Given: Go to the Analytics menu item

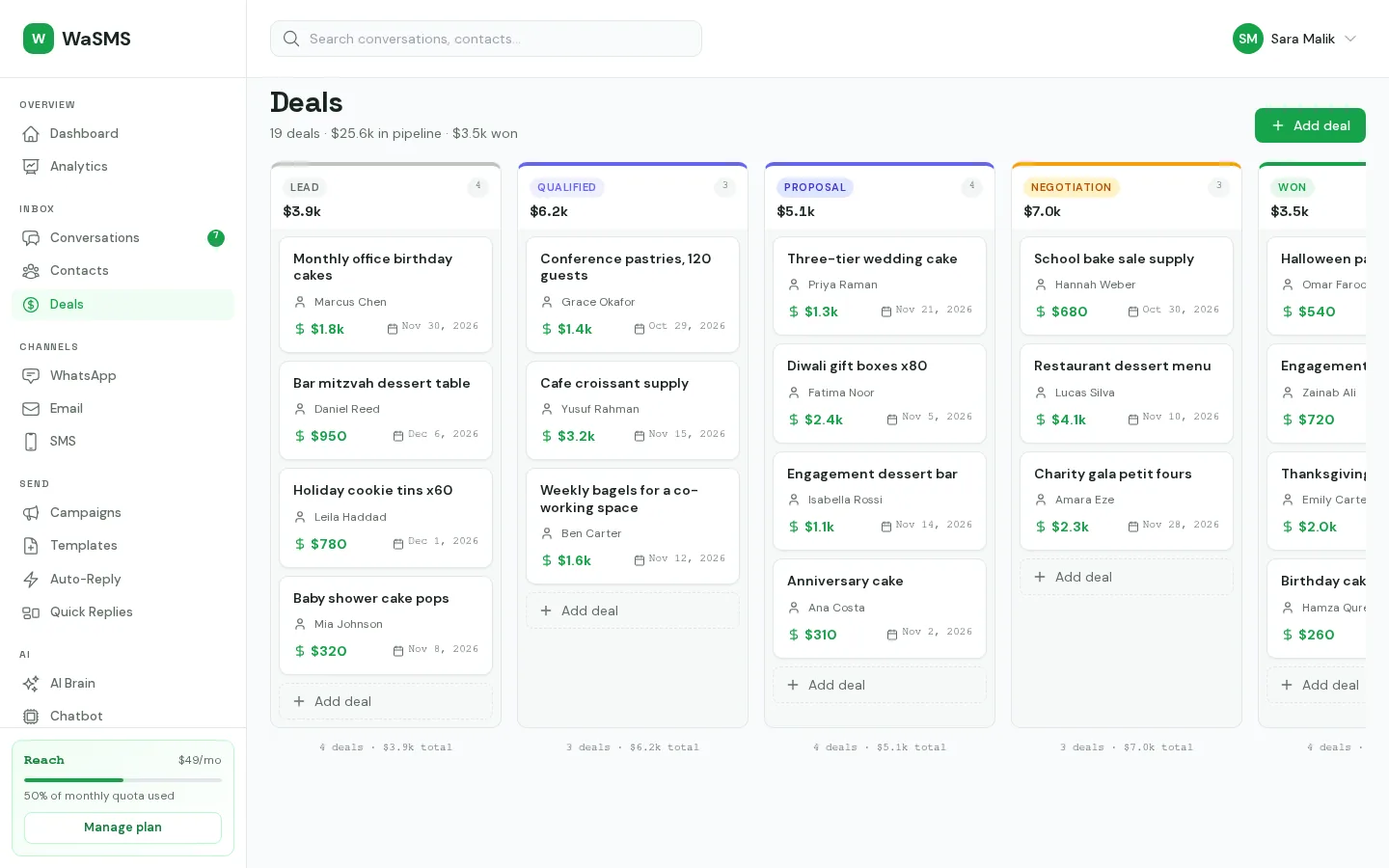Looking at the screenshot, I should tap(123, 167).
